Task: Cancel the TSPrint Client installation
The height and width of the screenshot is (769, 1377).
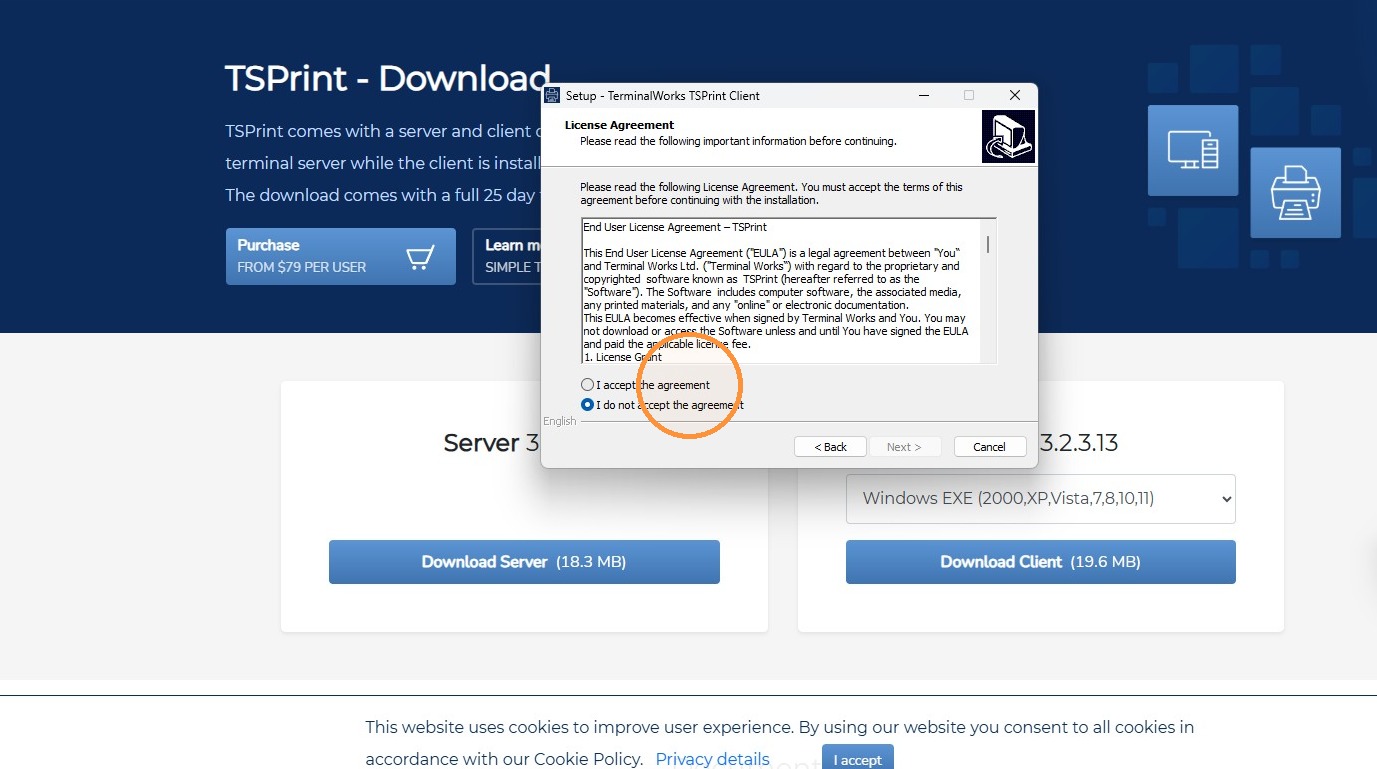Action: [990, 447]
